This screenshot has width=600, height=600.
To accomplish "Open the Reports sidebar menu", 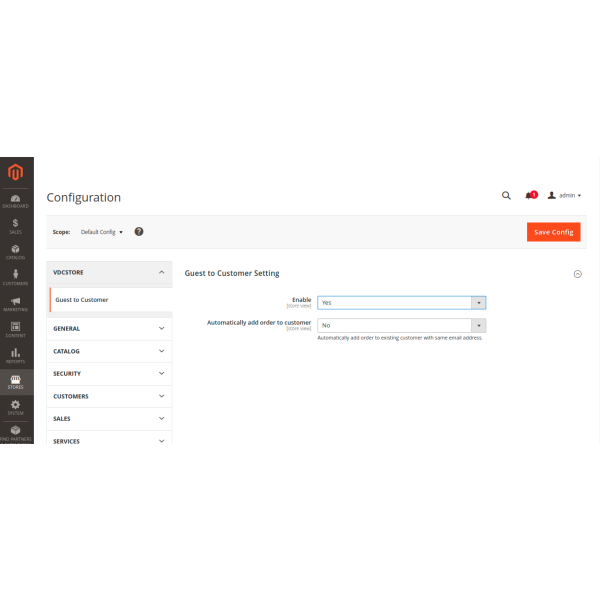I will [x=16, y=355].
